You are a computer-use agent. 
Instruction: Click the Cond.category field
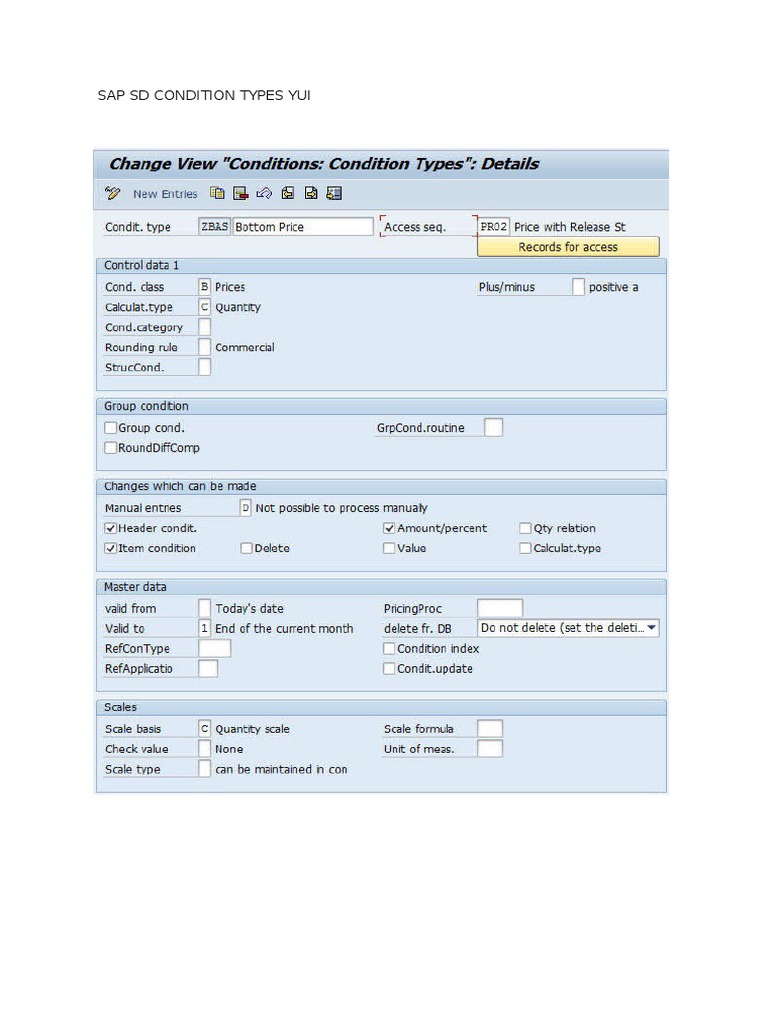[x=204, y=327]
